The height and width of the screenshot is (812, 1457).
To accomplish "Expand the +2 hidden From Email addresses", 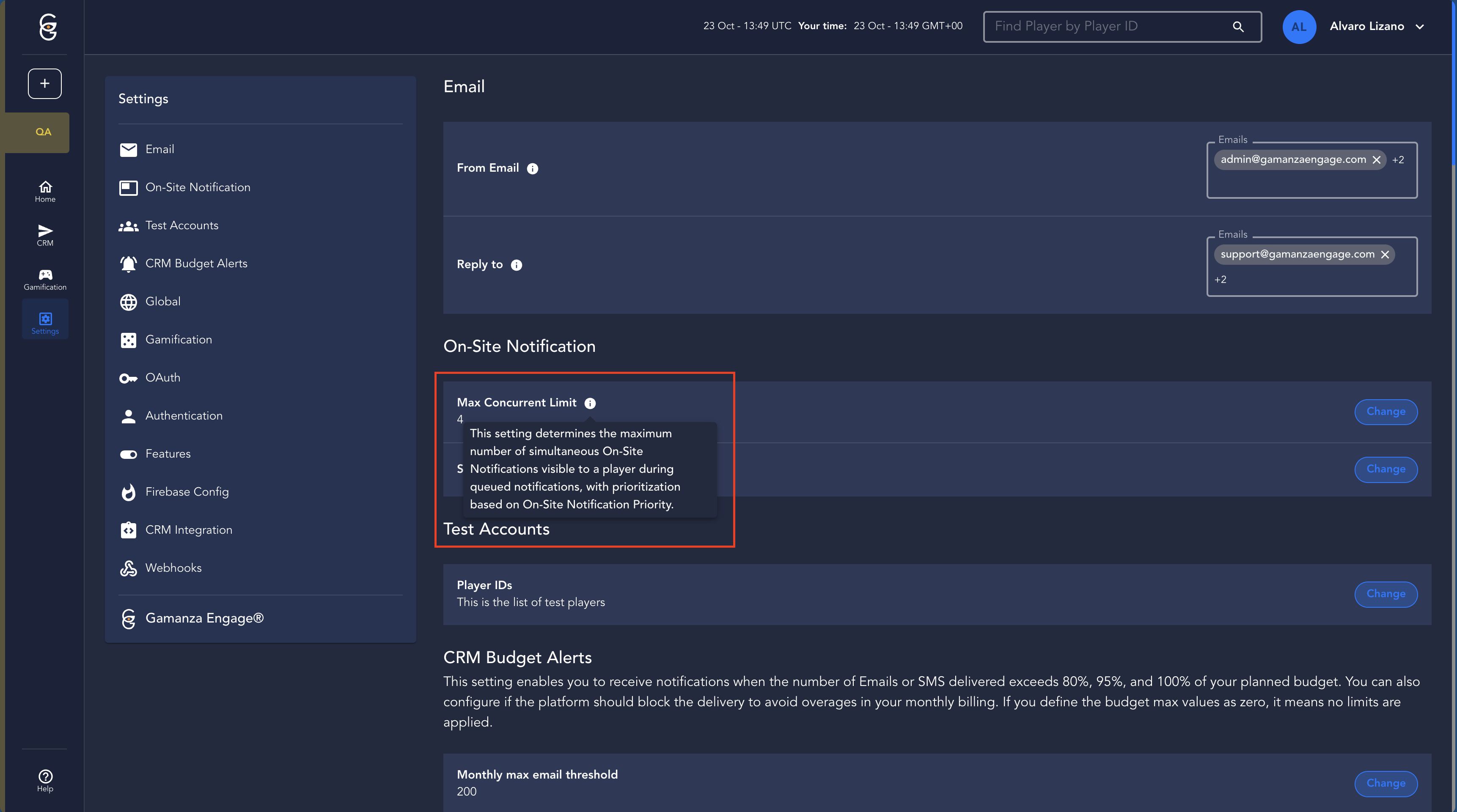I will coord(1398,160).
